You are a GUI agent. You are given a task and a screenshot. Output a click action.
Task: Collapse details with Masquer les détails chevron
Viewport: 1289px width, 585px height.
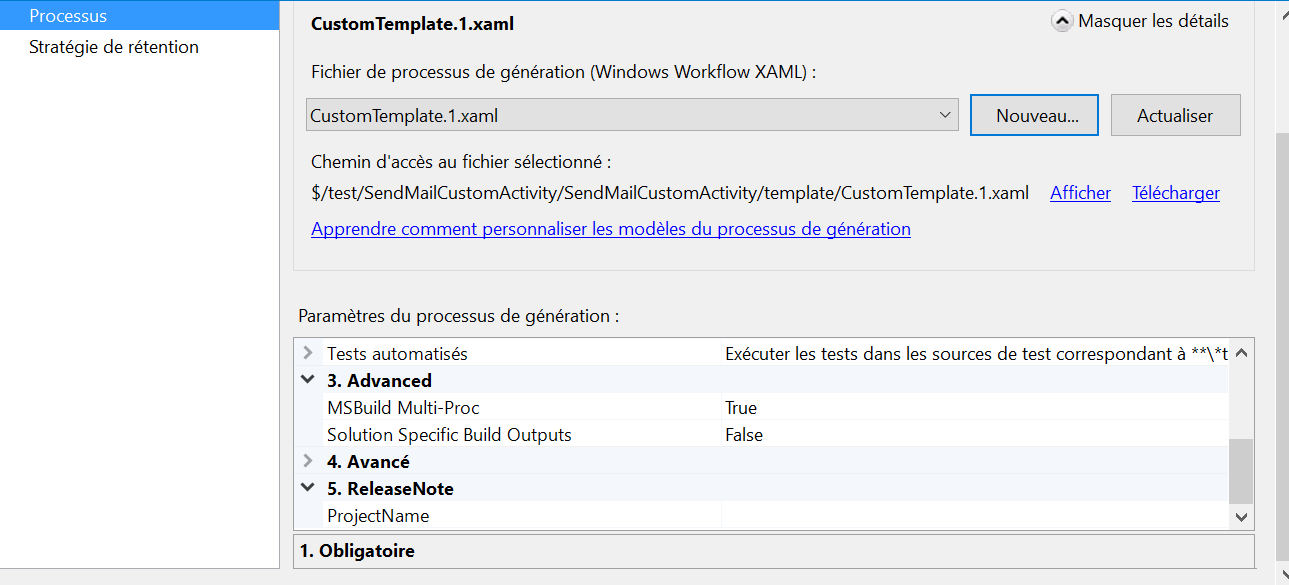coord(1062,21)
